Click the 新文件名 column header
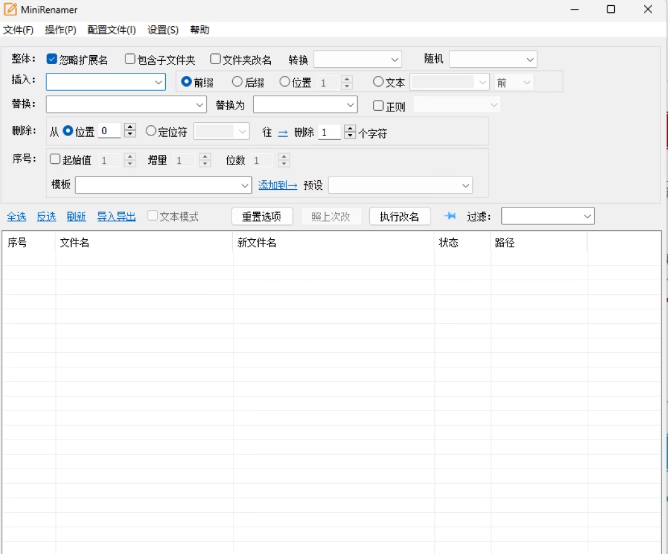 pyautogui.click(x=333, y=242)
